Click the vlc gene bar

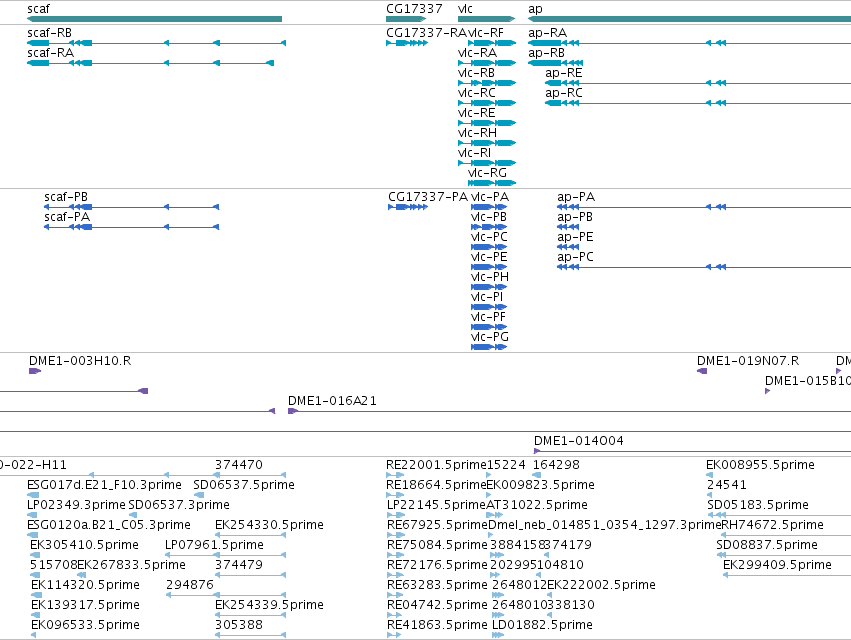[x=486, y=19]
